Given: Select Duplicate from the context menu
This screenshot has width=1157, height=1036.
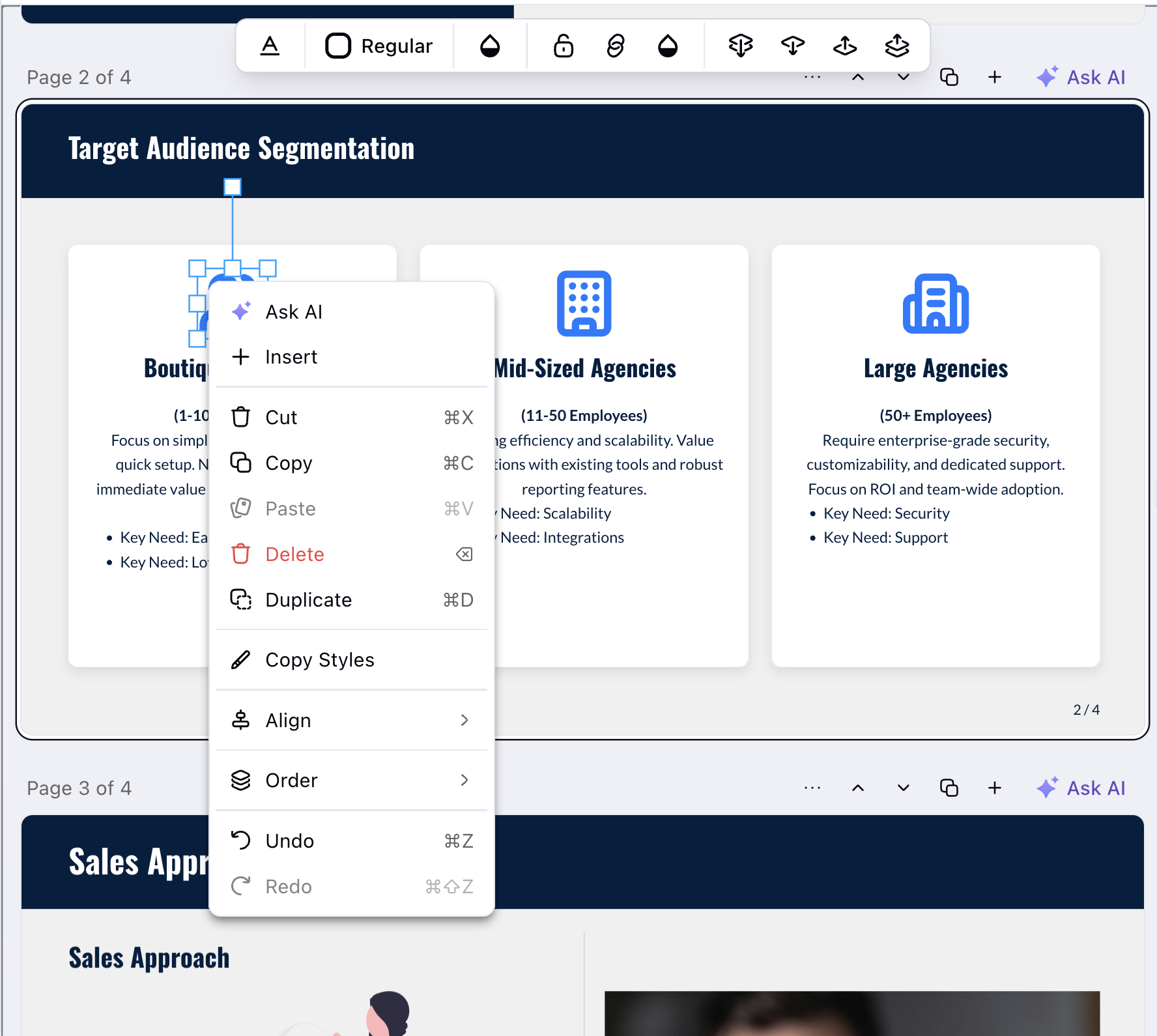Looking at the screenshot, I should click(308, 599).
